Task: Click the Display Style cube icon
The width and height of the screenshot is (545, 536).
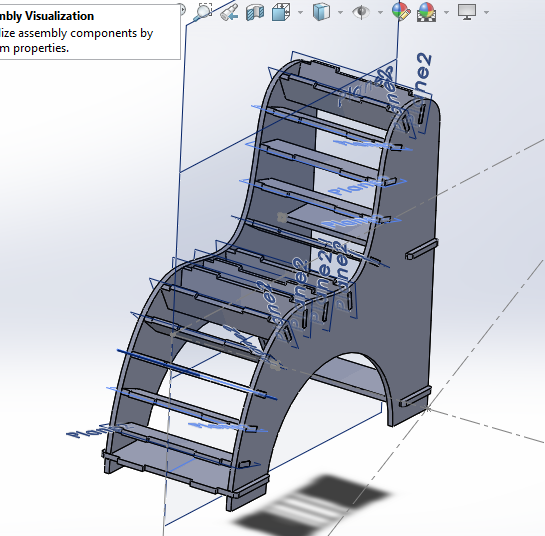Action: [322, 12]
